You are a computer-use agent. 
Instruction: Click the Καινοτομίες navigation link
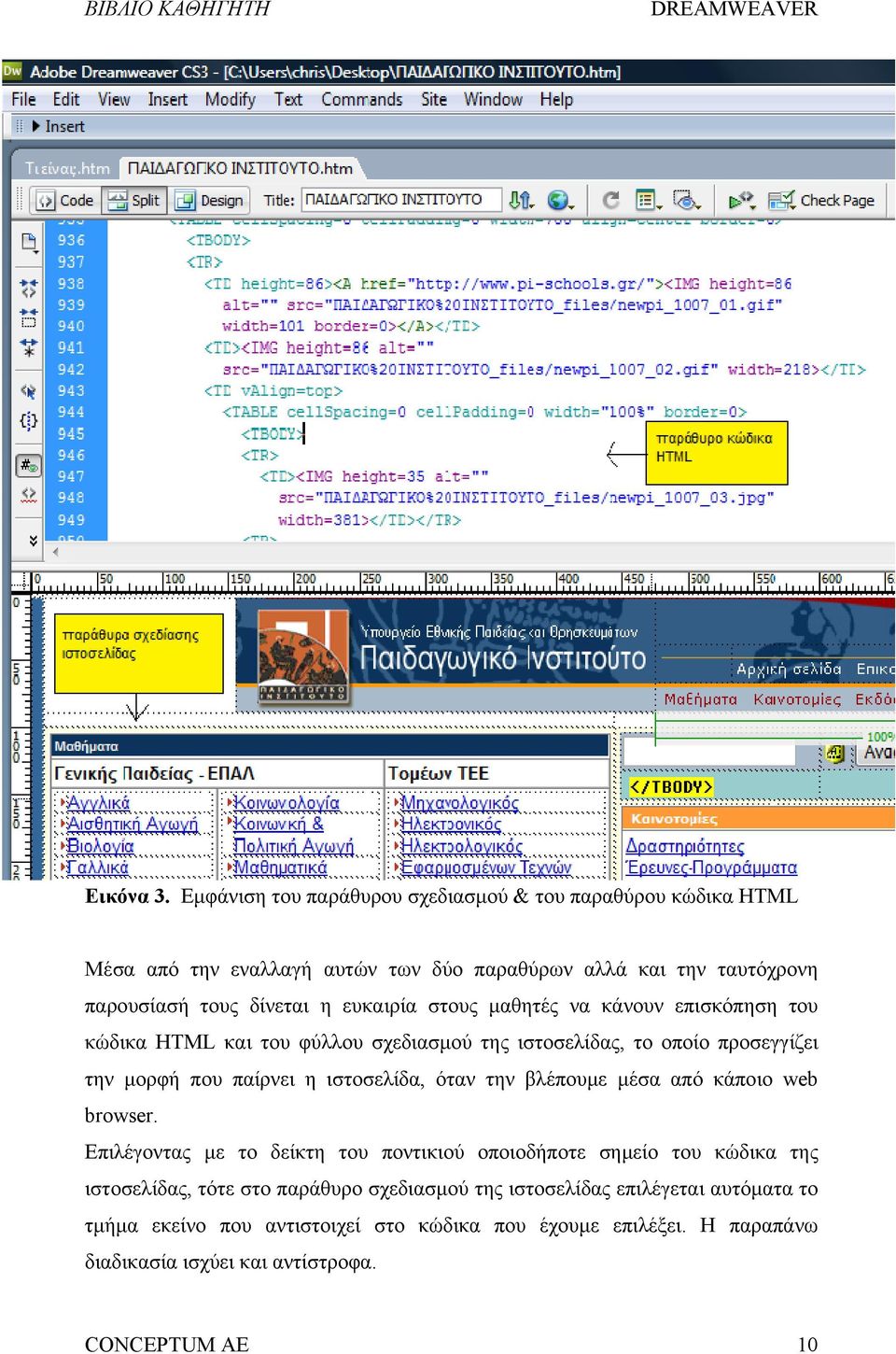797,699
